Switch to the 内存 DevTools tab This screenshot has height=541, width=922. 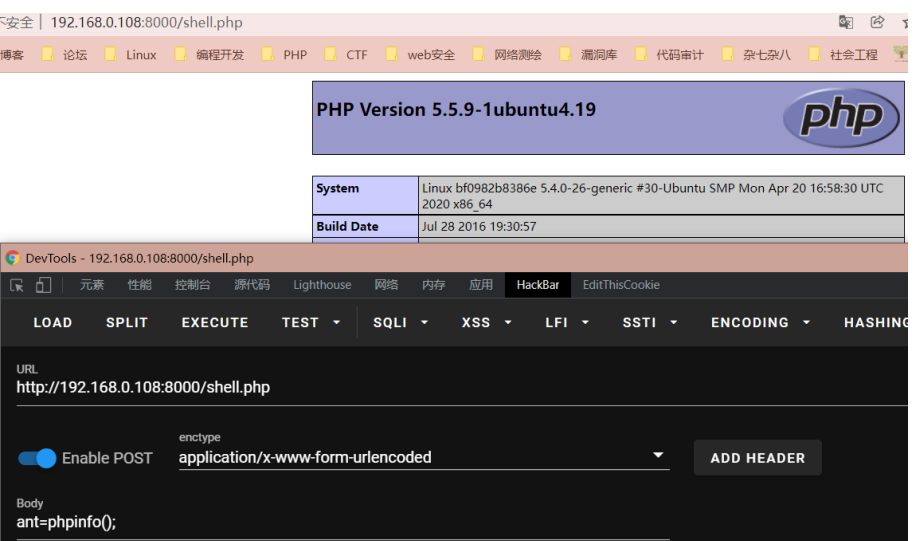[x=433, y=285]
